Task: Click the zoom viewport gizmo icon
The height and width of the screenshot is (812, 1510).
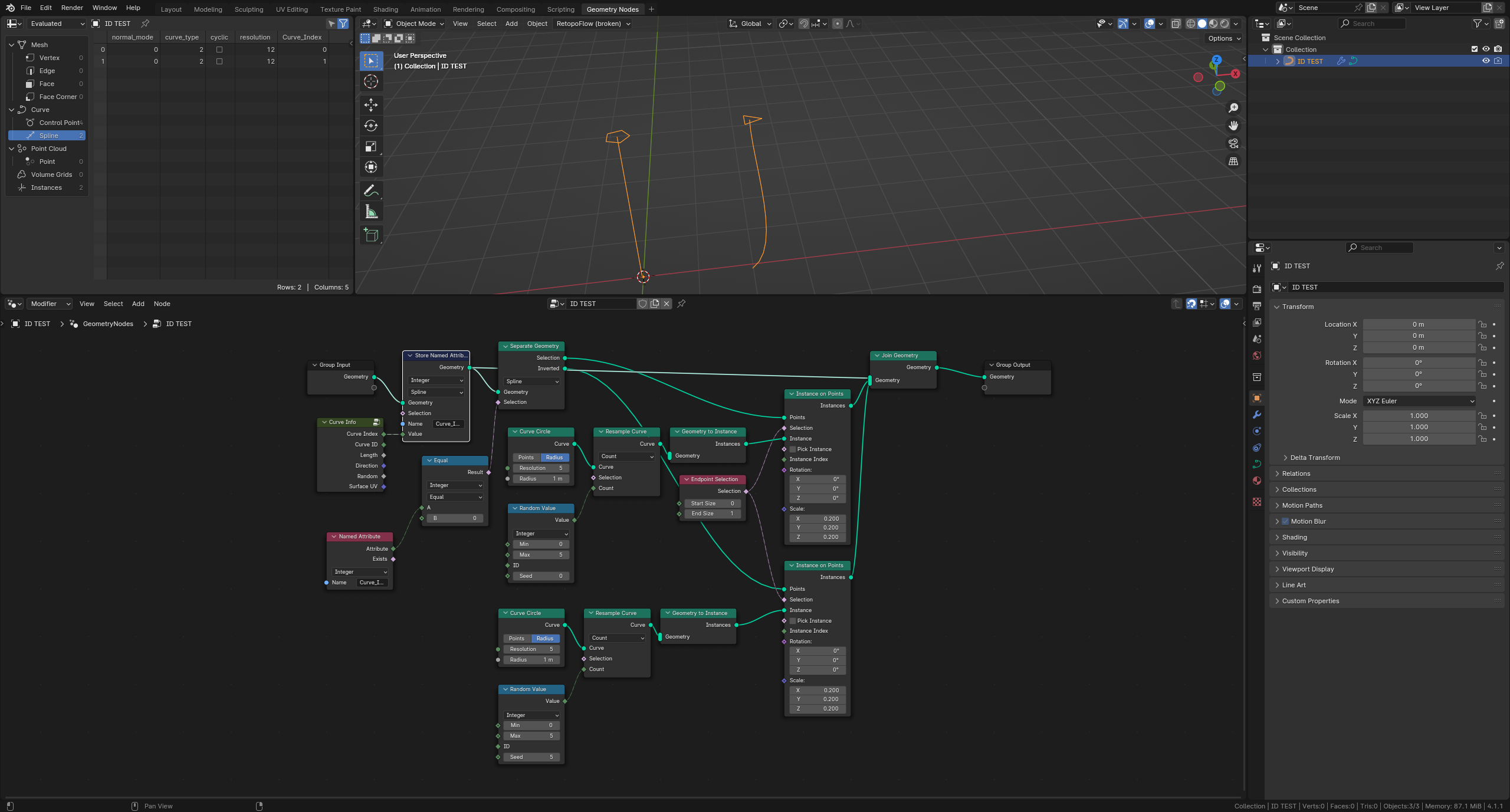Action: (x=1233, y=108)
